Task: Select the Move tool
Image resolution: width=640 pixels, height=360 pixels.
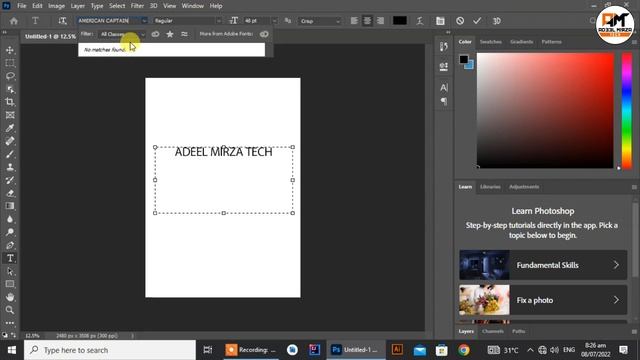Action: [10, 50]
